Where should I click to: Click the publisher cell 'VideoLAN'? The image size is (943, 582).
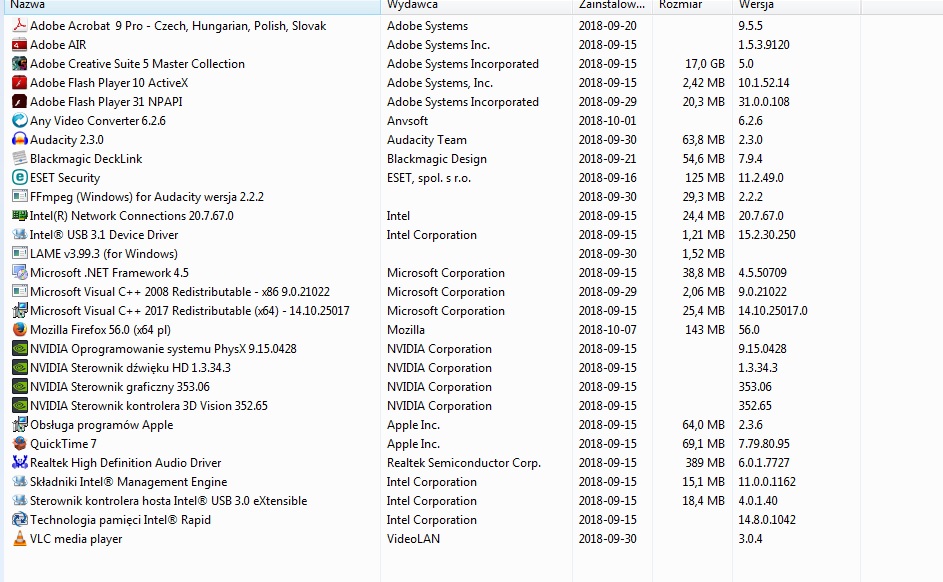pos(413,539)
